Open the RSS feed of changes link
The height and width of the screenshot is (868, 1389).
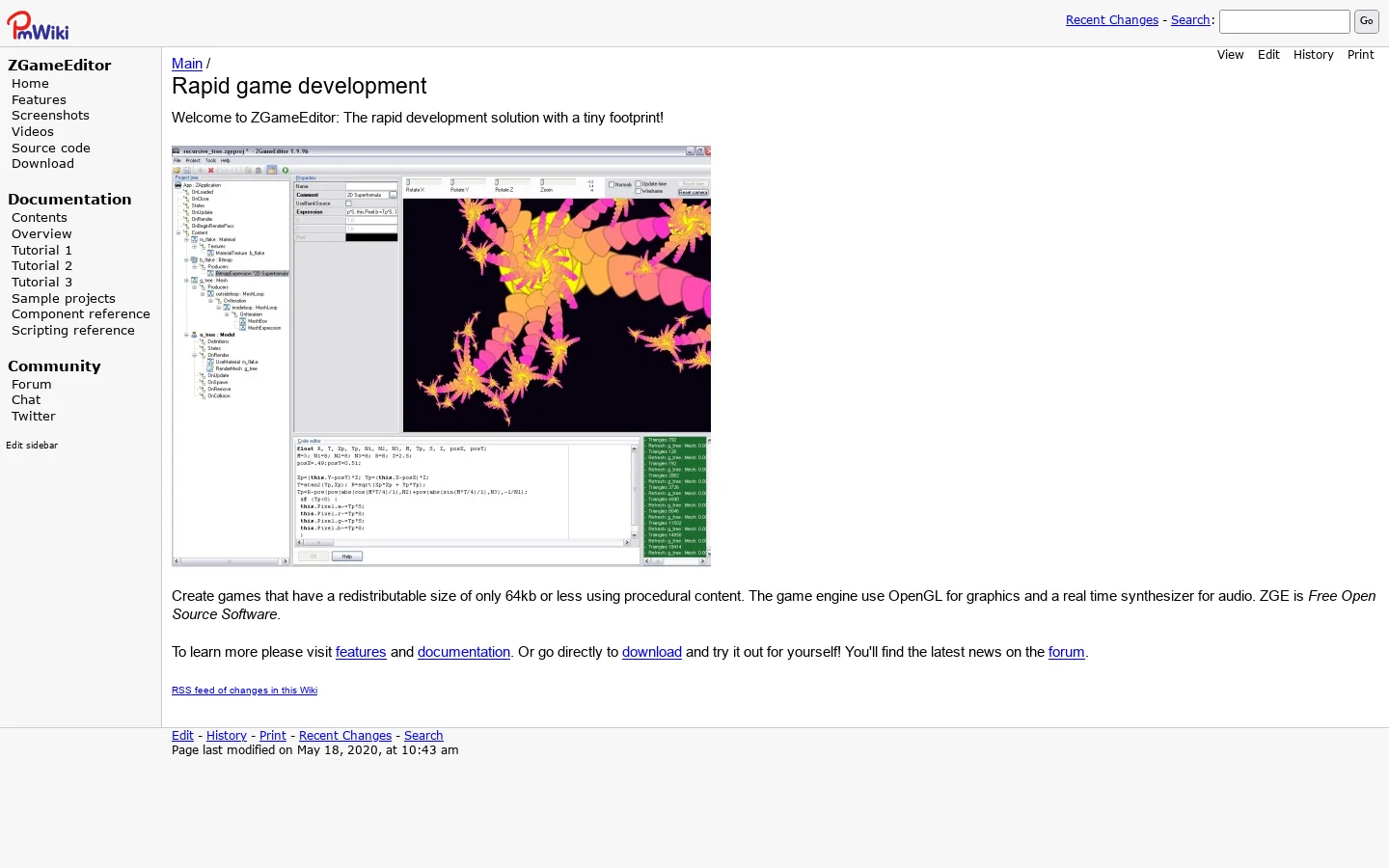[x=244, y=691]
